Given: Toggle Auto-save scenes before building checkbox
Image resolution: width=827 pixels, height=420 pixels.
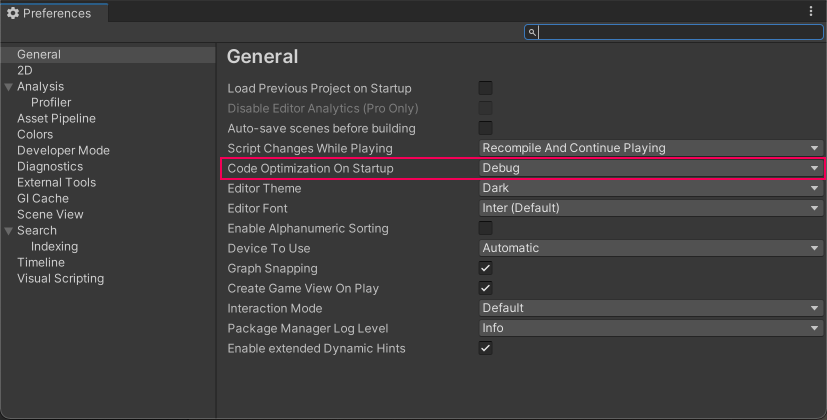Looking at the screenshot, I should coord(486,128).
